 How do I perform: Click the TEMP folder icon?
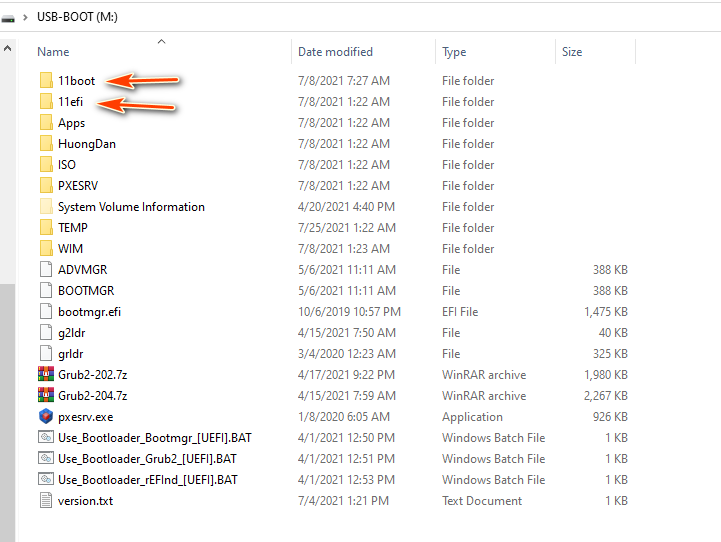46,228
